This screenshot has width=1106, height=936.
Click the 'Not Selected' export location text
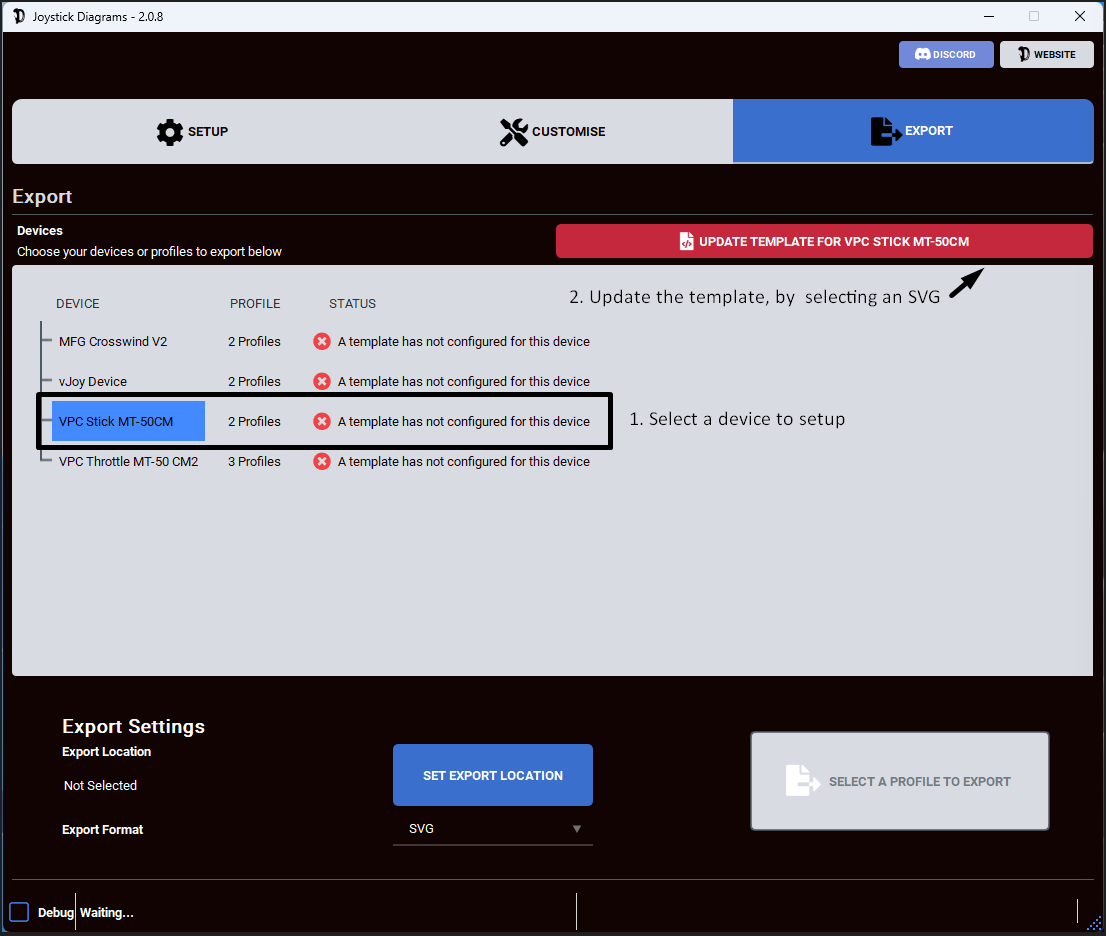point(100,786)
